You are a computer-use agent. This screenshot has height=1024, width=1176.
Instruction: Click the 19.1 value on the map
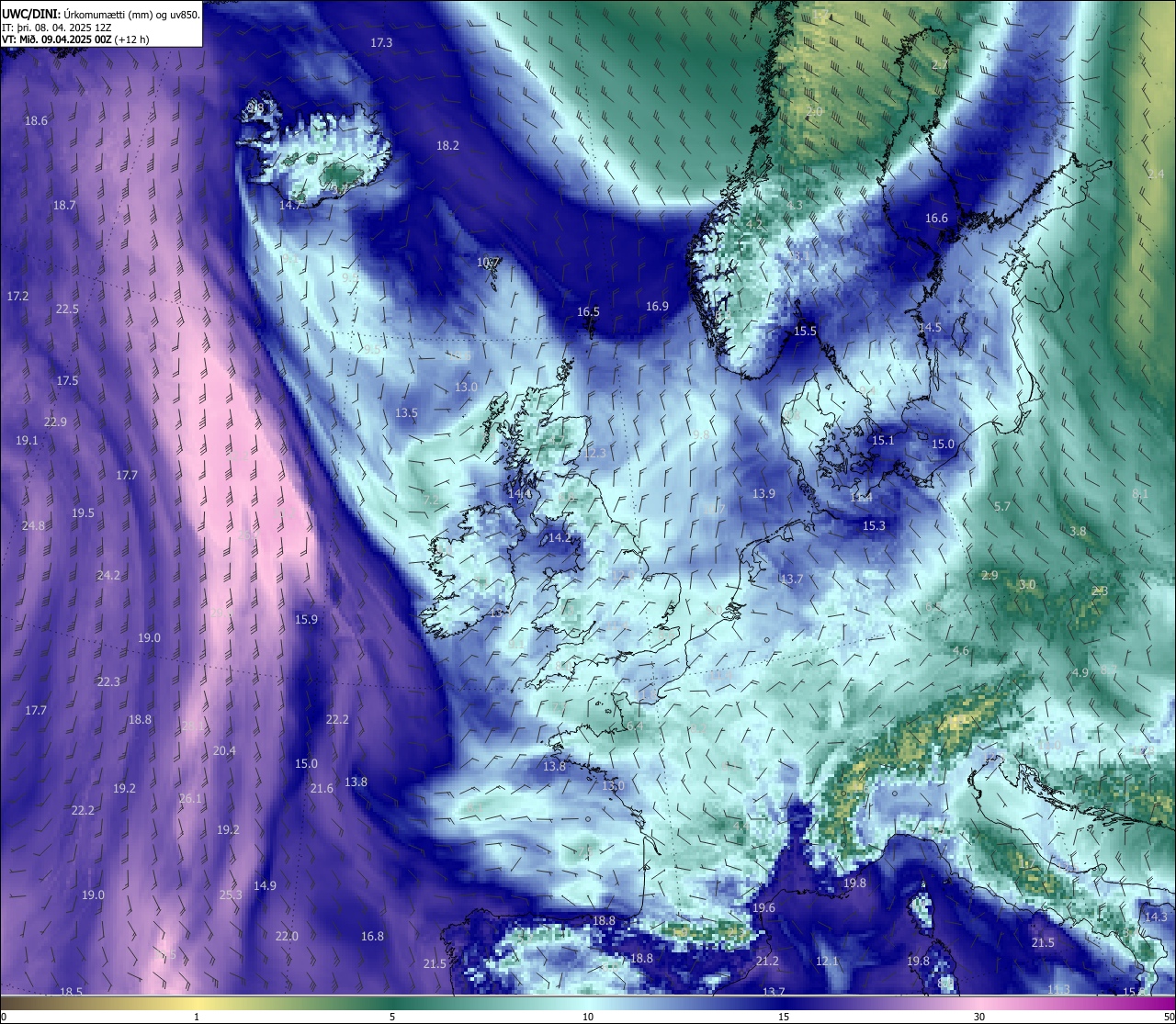(27, 441)
